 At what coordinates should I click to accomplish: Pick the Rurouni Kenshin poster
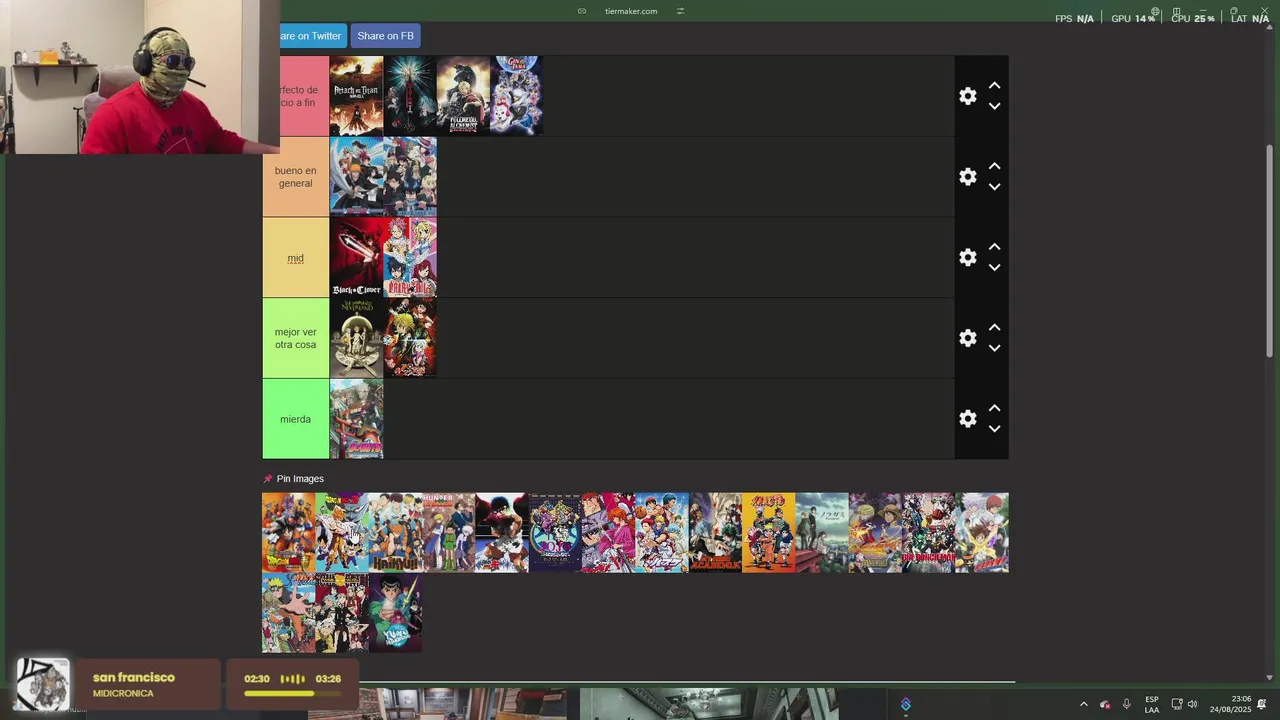coord(608,532)
